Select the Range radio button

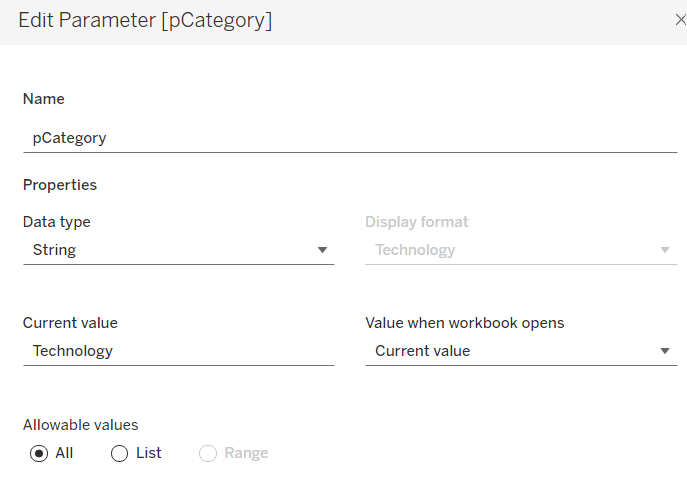[208, 453]
